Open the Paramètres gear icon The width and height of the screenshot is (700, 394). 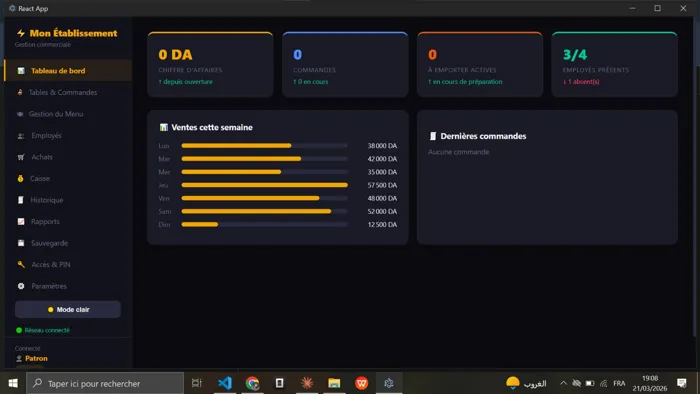click(x=21, y=286)
